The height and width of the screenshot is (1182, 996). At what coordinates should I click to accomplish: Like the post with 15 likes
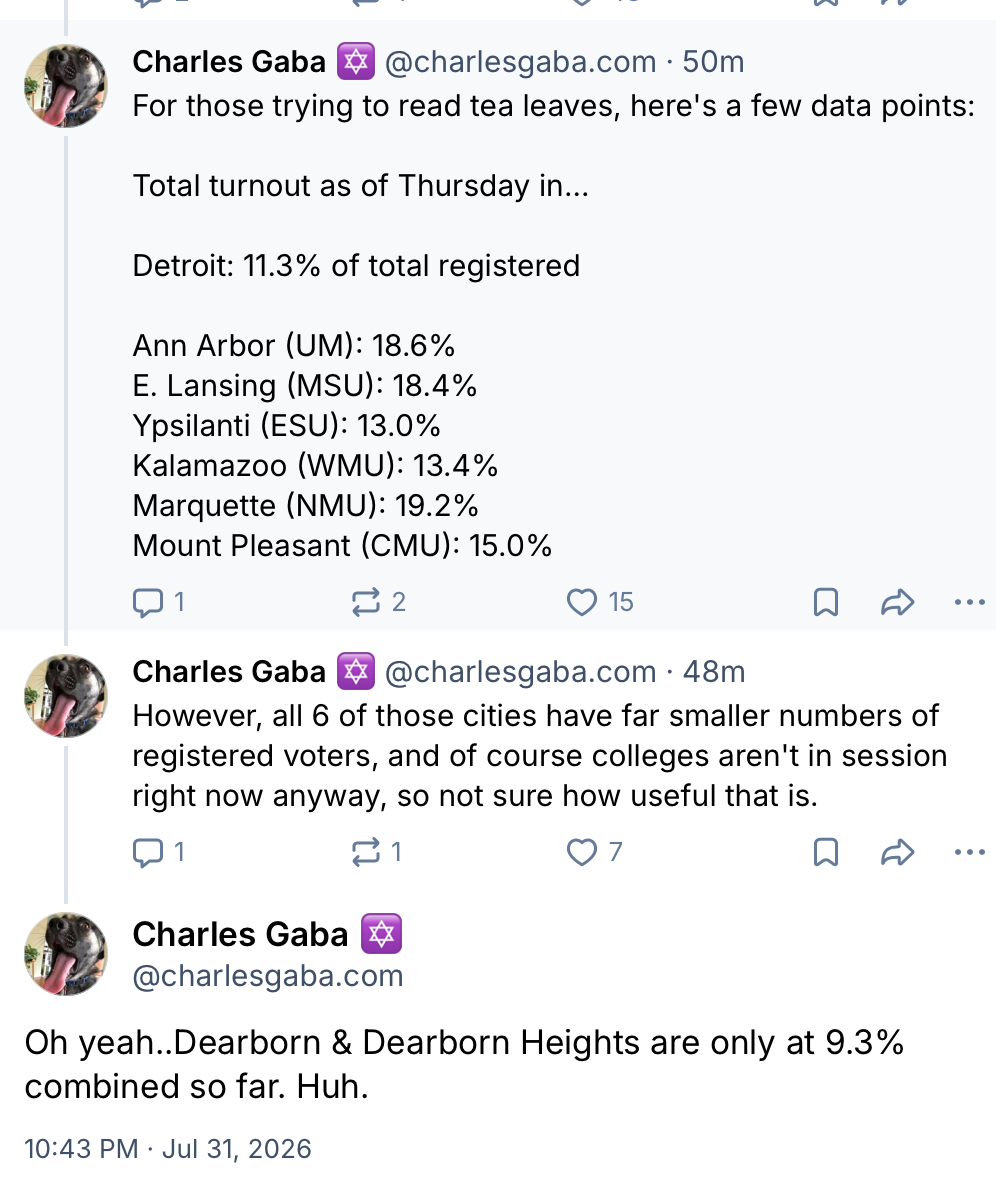point(599,602)
